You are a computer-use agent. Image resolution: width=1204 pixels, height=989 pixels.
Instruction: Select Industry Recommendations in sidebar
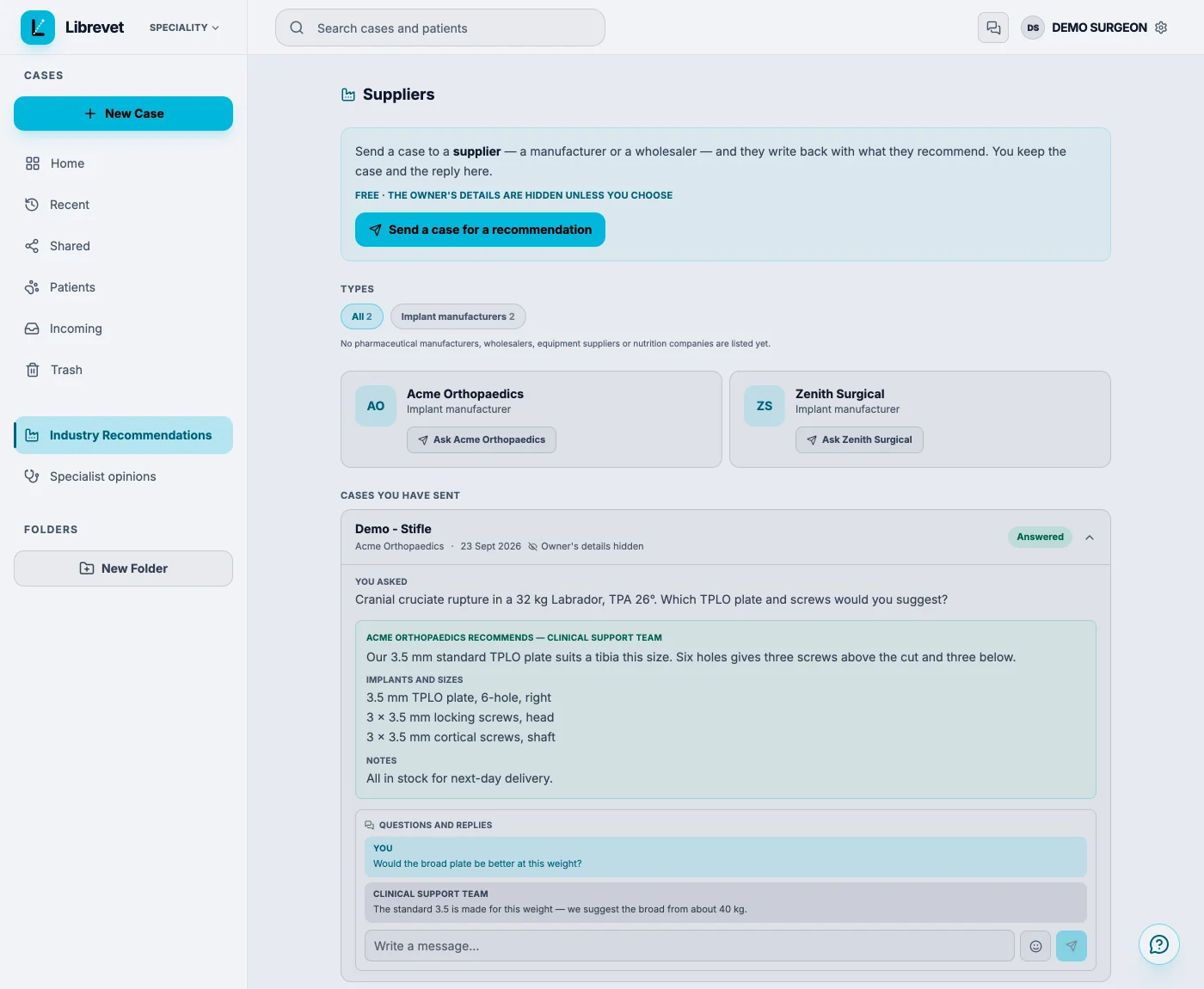123,435
